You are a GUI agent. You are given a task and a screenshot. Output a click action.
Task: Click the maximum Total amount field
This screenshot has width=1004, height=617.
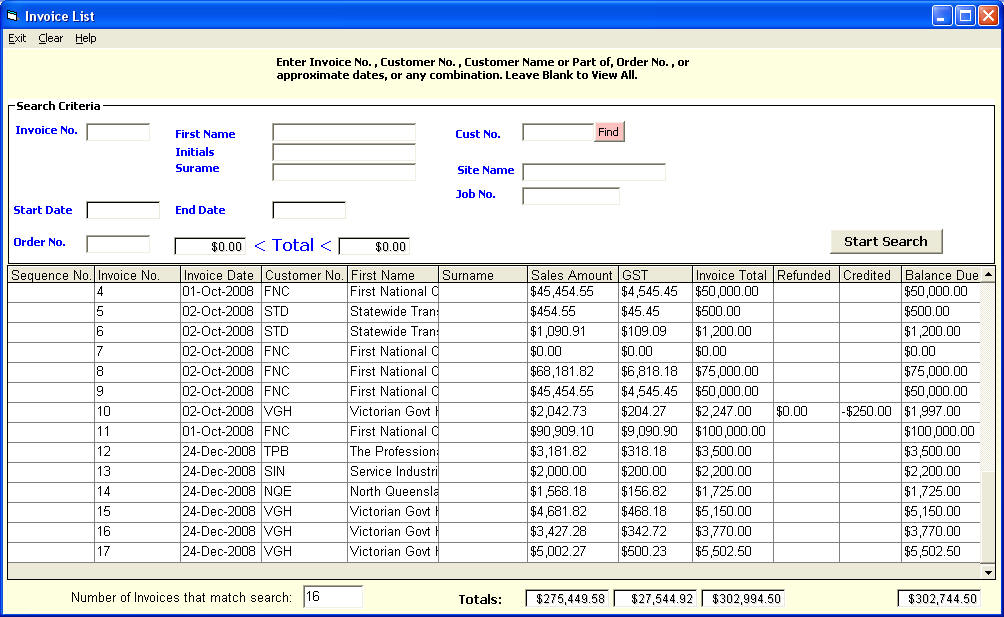374,246
